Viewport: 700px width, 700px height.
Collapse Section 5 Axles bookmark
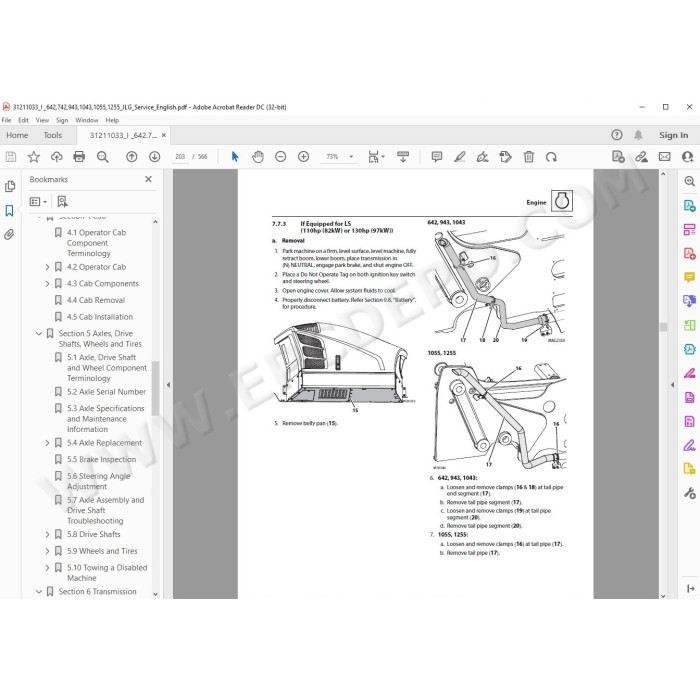(39, 333)
